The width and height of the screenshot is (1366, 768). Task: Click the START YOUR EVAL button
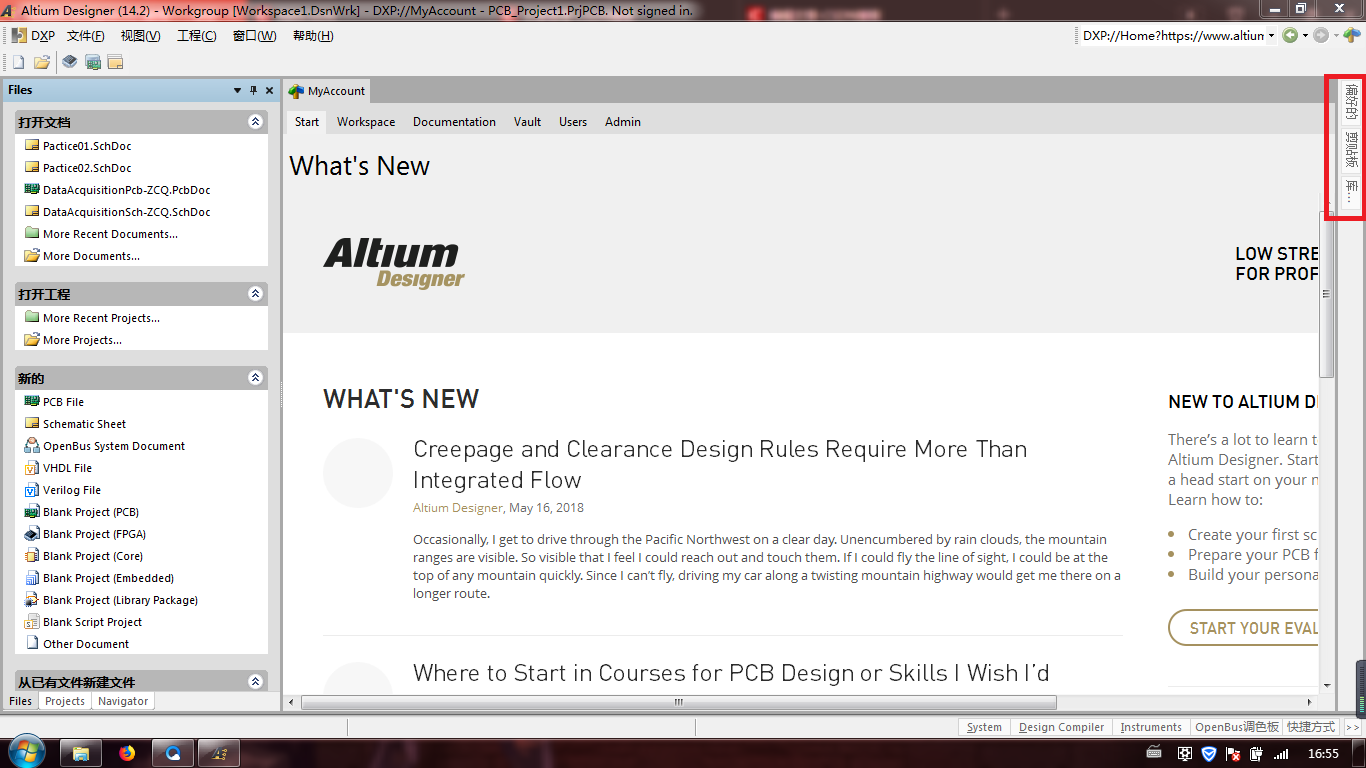click(x=1244, y=628)
